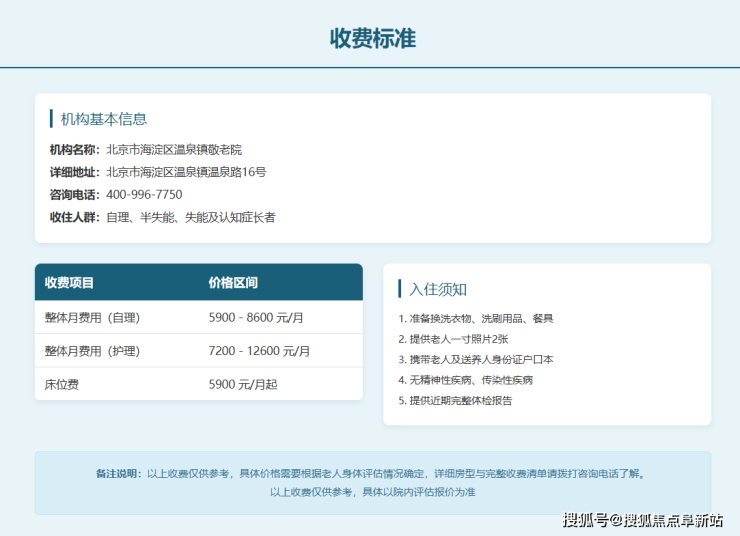Select the 床位费 table cell
Viewport: 740px width, 536px height.
[x=61, y=385]
